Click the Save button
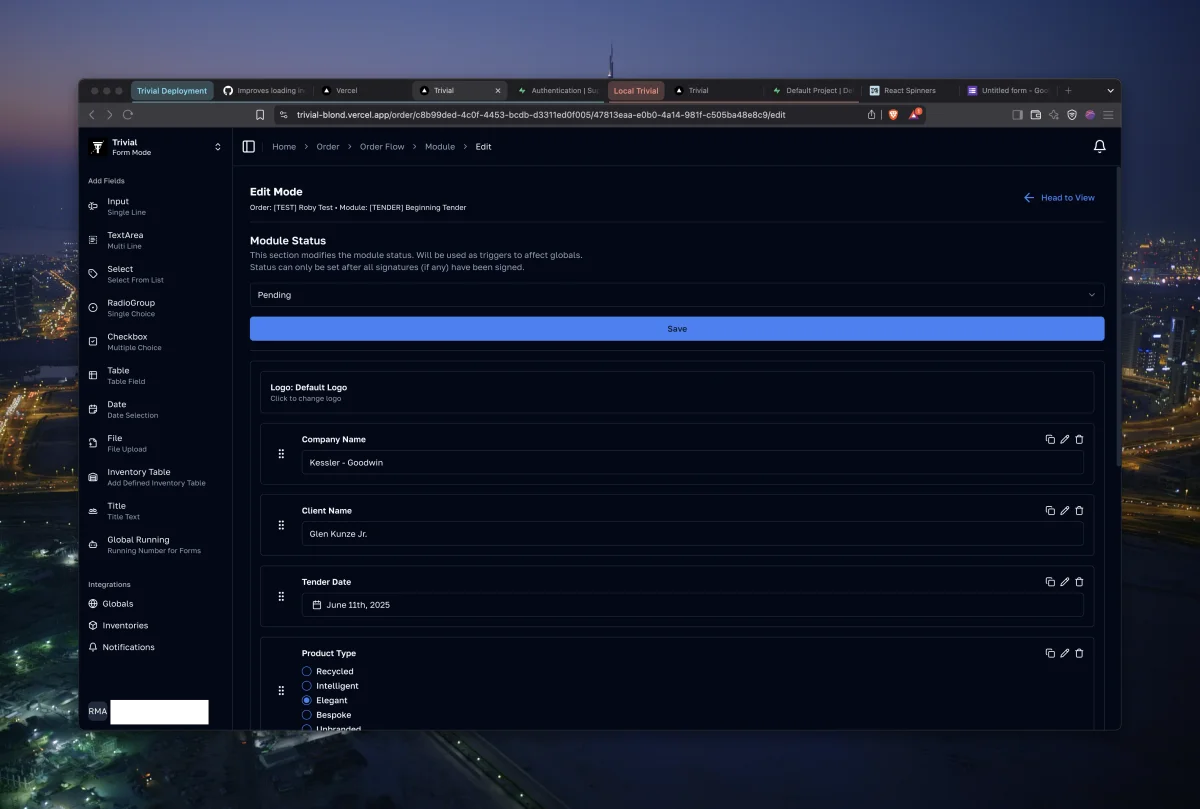 click(x=676, y=328)
